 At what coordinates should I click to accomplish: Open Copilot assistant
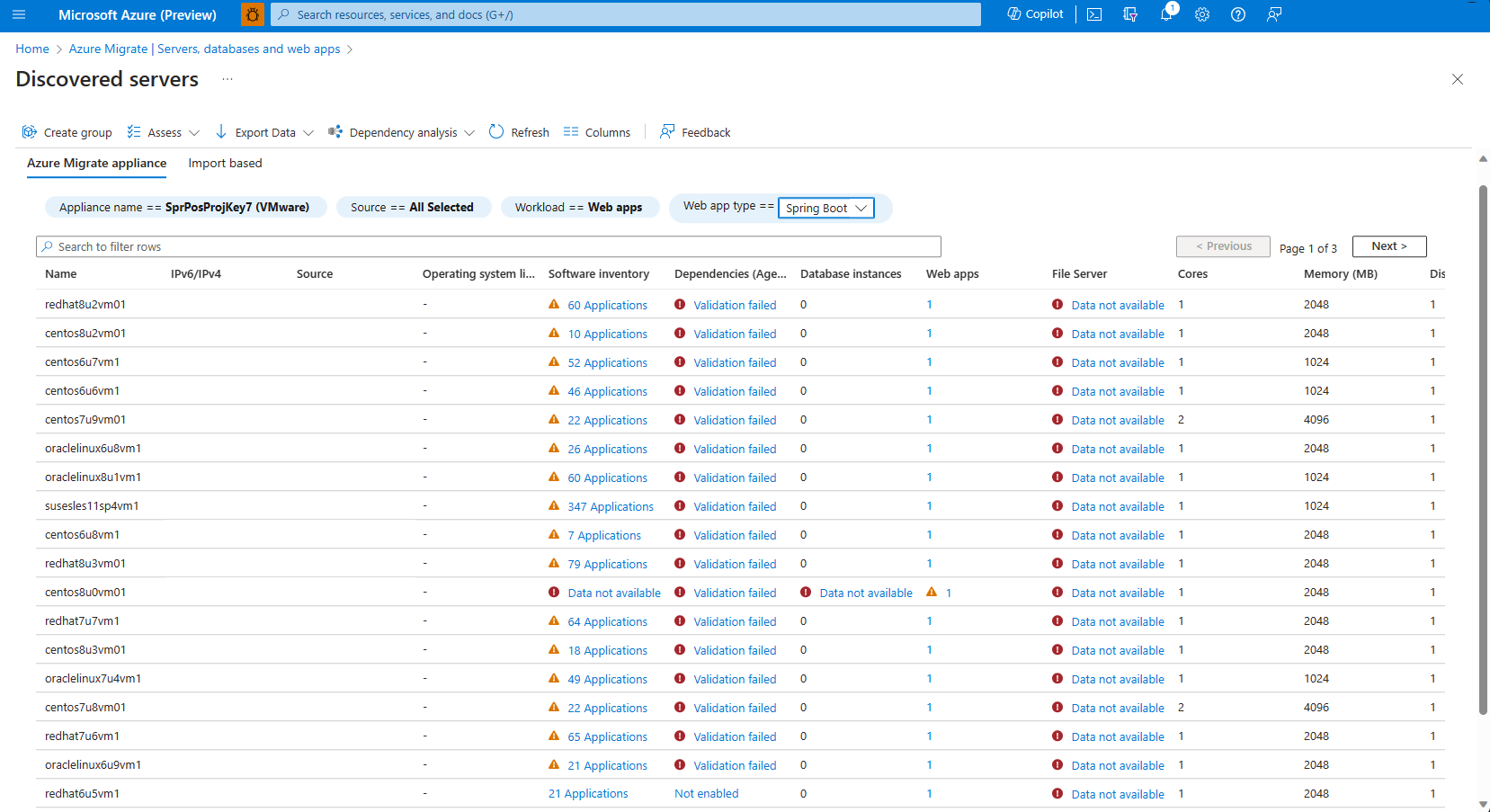(x=1035, y=14)
